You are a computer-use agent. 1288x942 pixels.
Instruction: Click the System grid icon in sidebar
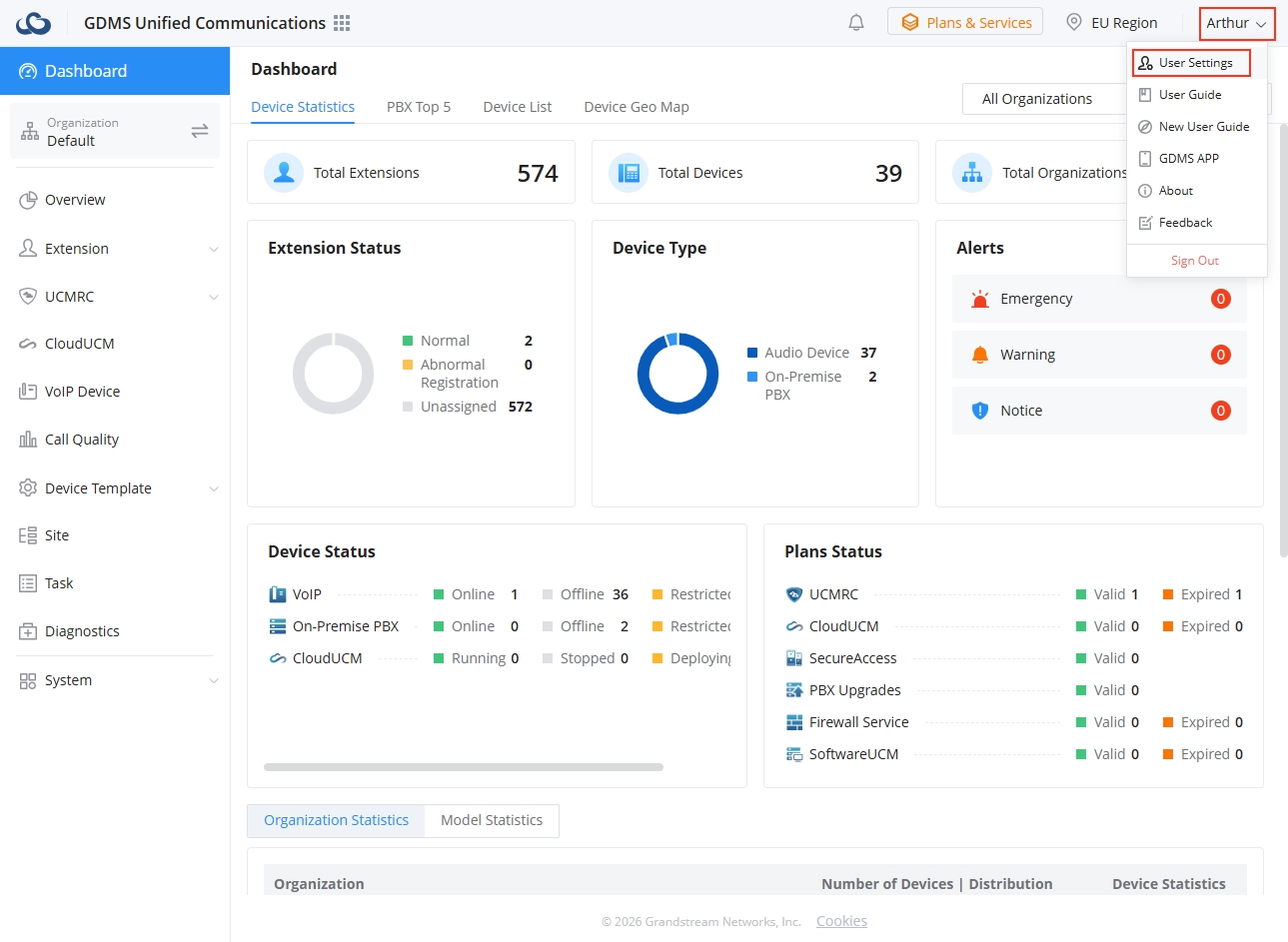tap(28, 680)
